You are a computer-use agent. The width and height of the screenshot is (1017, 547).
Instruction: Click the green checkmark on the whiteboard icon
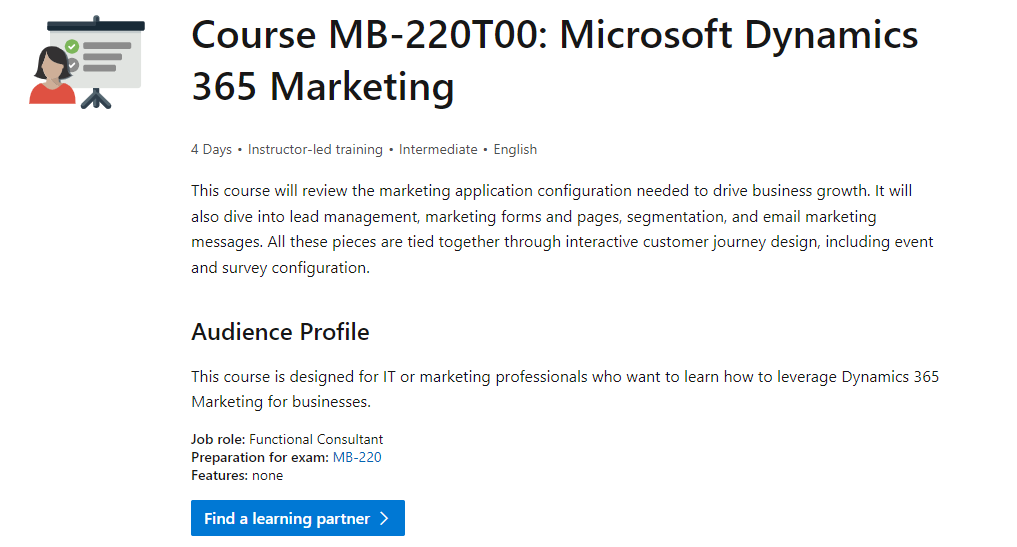pyautogui.click(x=71, y=46)
